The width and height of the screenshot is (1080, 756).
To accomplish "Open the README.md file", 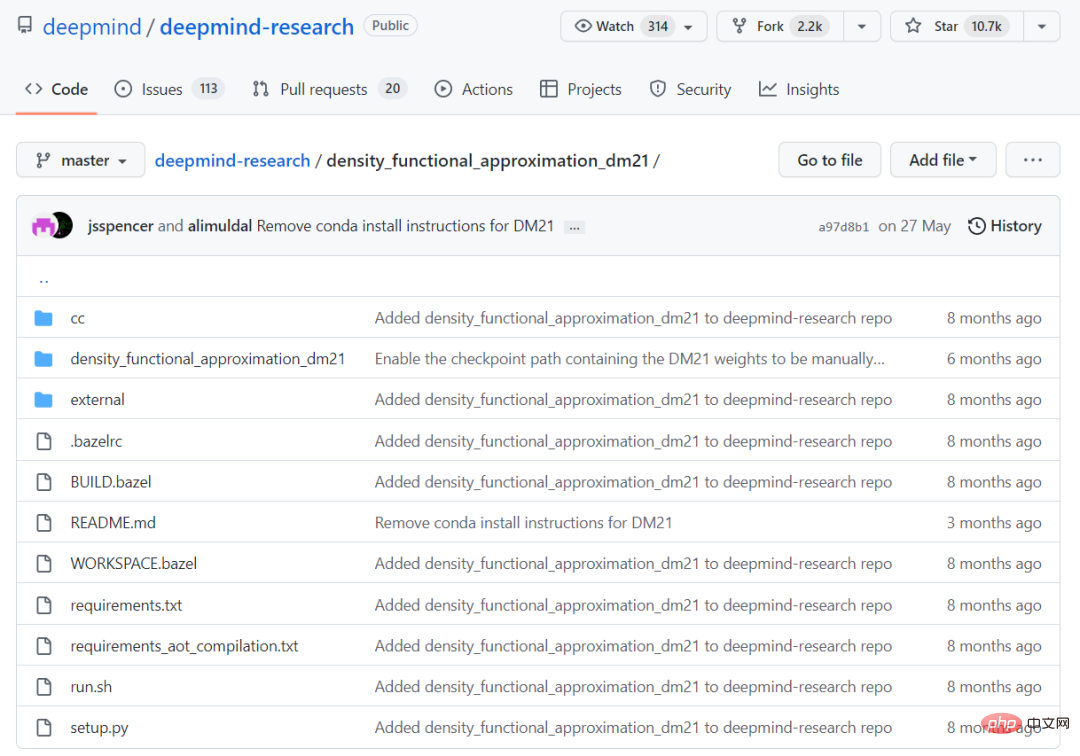I will 113,523.
